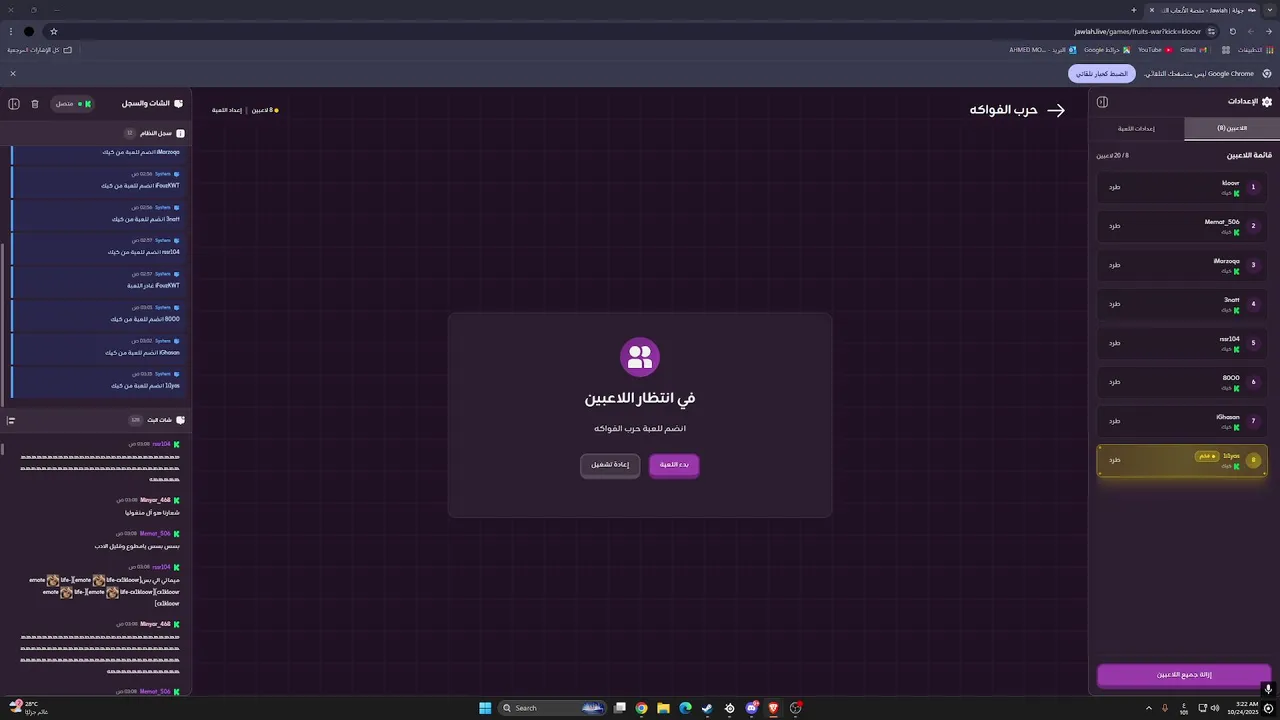Screen dimensions: 1280x720
Task: Show hidden system tray icons
Action: pos(1148,708)
